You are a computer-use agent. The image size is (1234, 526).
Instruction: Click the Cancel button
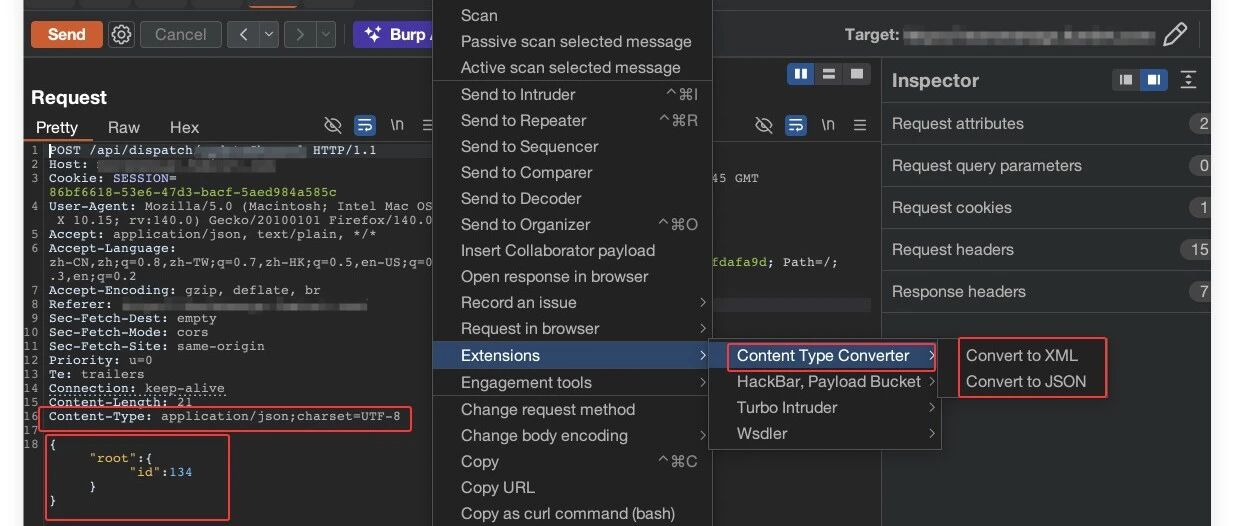(181, 34)
